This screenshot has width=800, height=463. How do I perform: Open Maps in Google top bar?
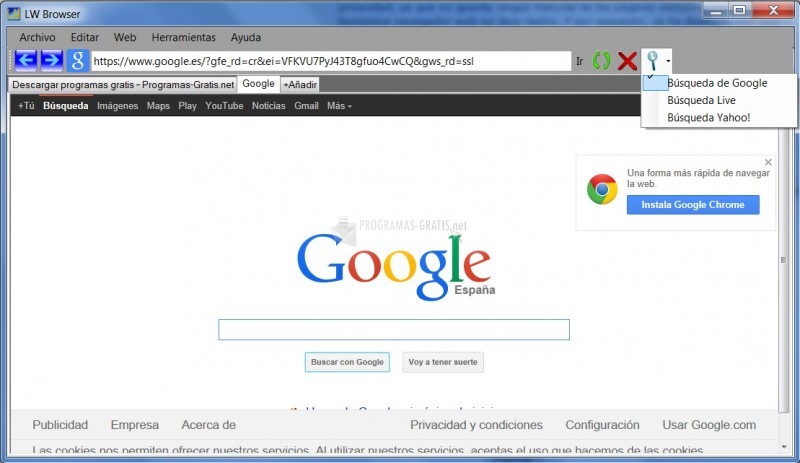(158, 106)
